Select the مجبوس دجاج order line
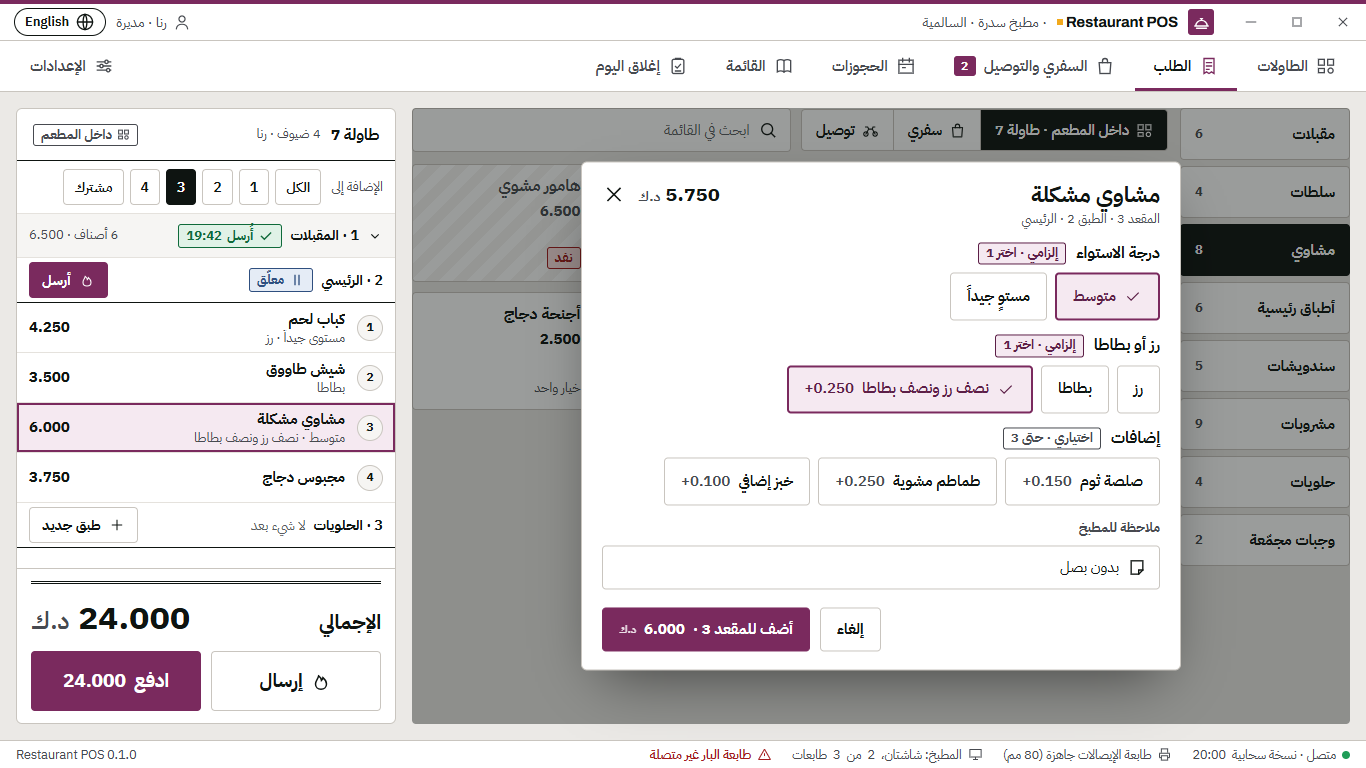Screen dimensions: 1366x768 tap(206, 478)
